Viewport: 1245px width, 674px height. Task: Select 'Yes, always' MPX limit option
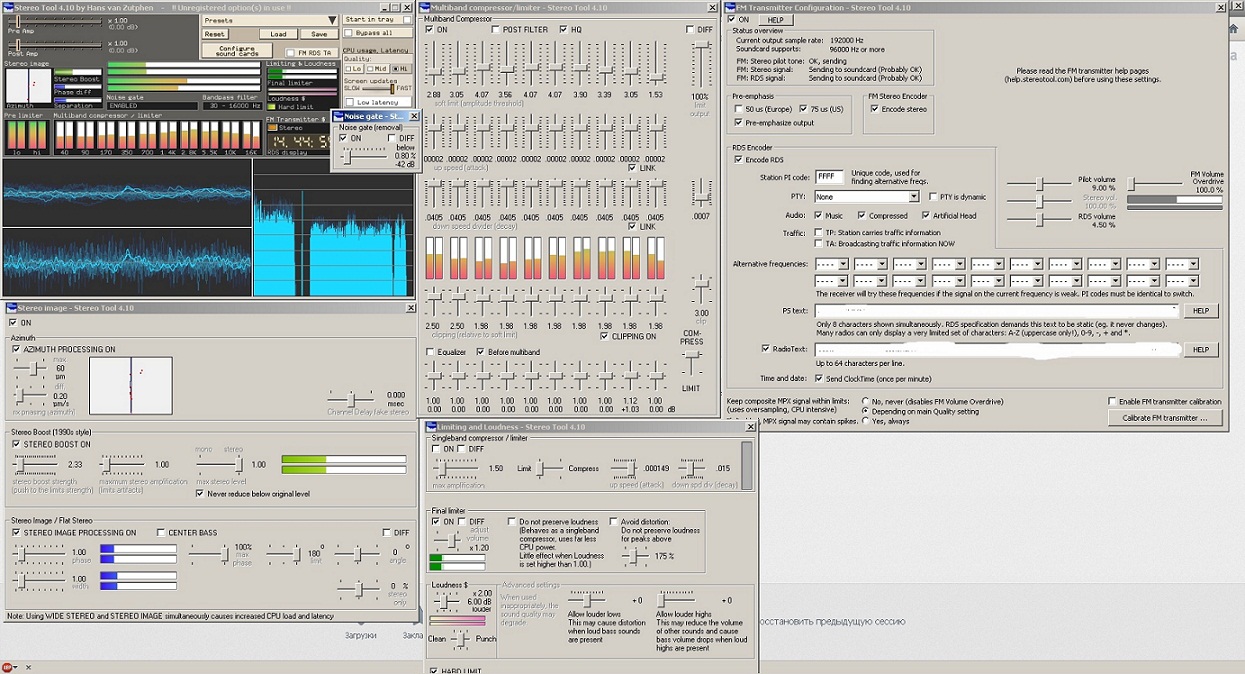[x=865, y=421]
